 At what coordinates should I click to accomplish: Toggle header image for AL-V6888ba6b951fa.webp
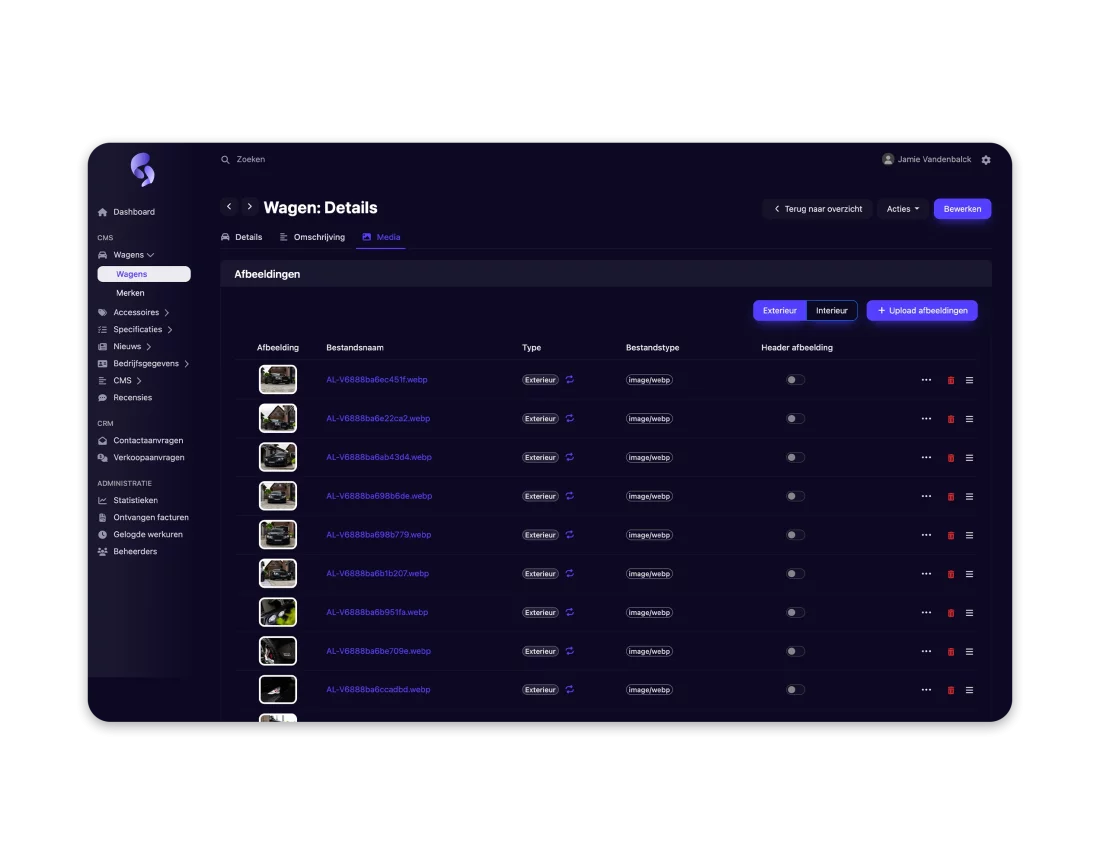795,612
